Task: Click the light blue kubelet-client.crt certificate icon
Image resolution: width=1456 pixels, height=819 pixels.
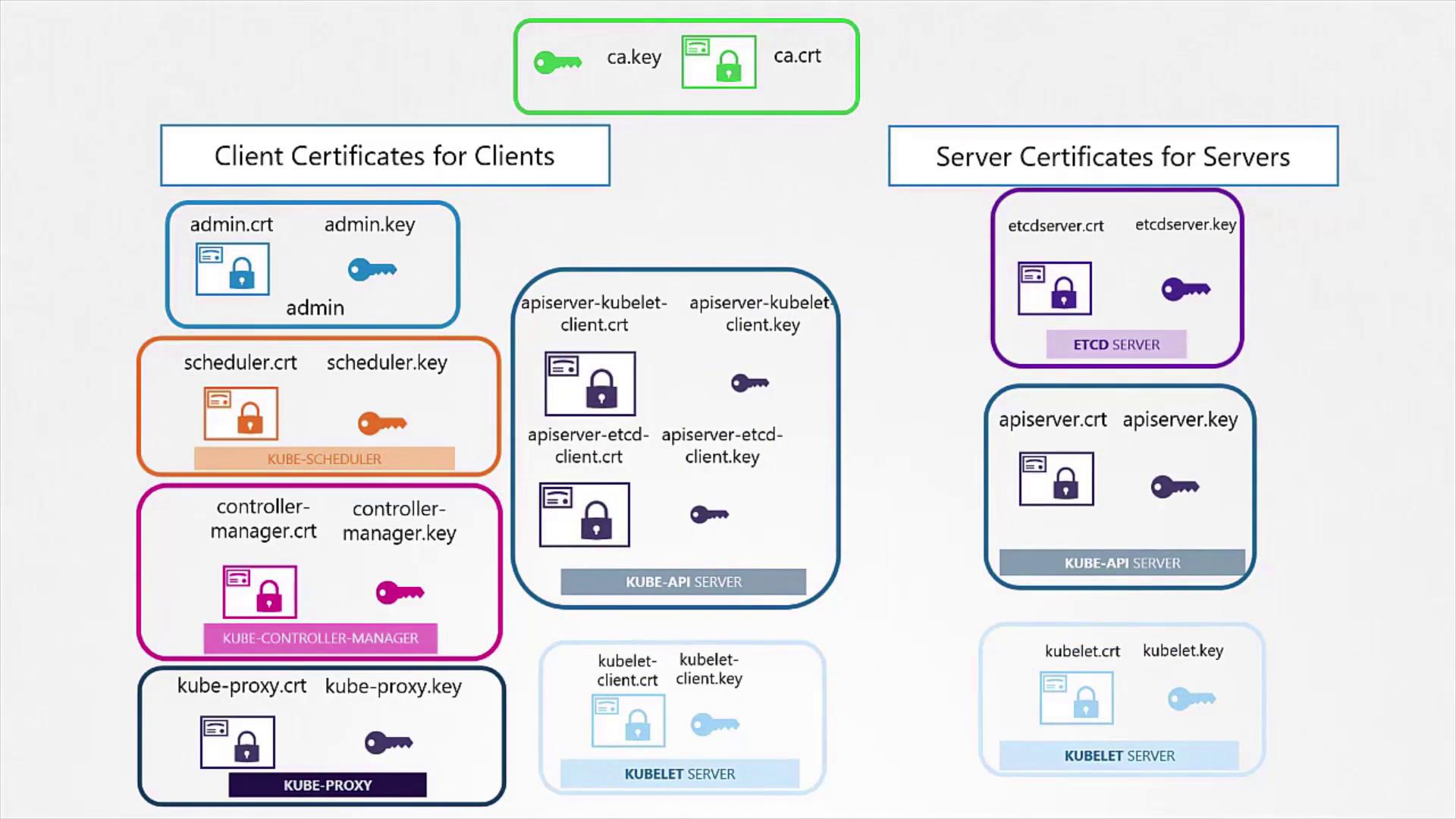Action: (x=628, y=721)
